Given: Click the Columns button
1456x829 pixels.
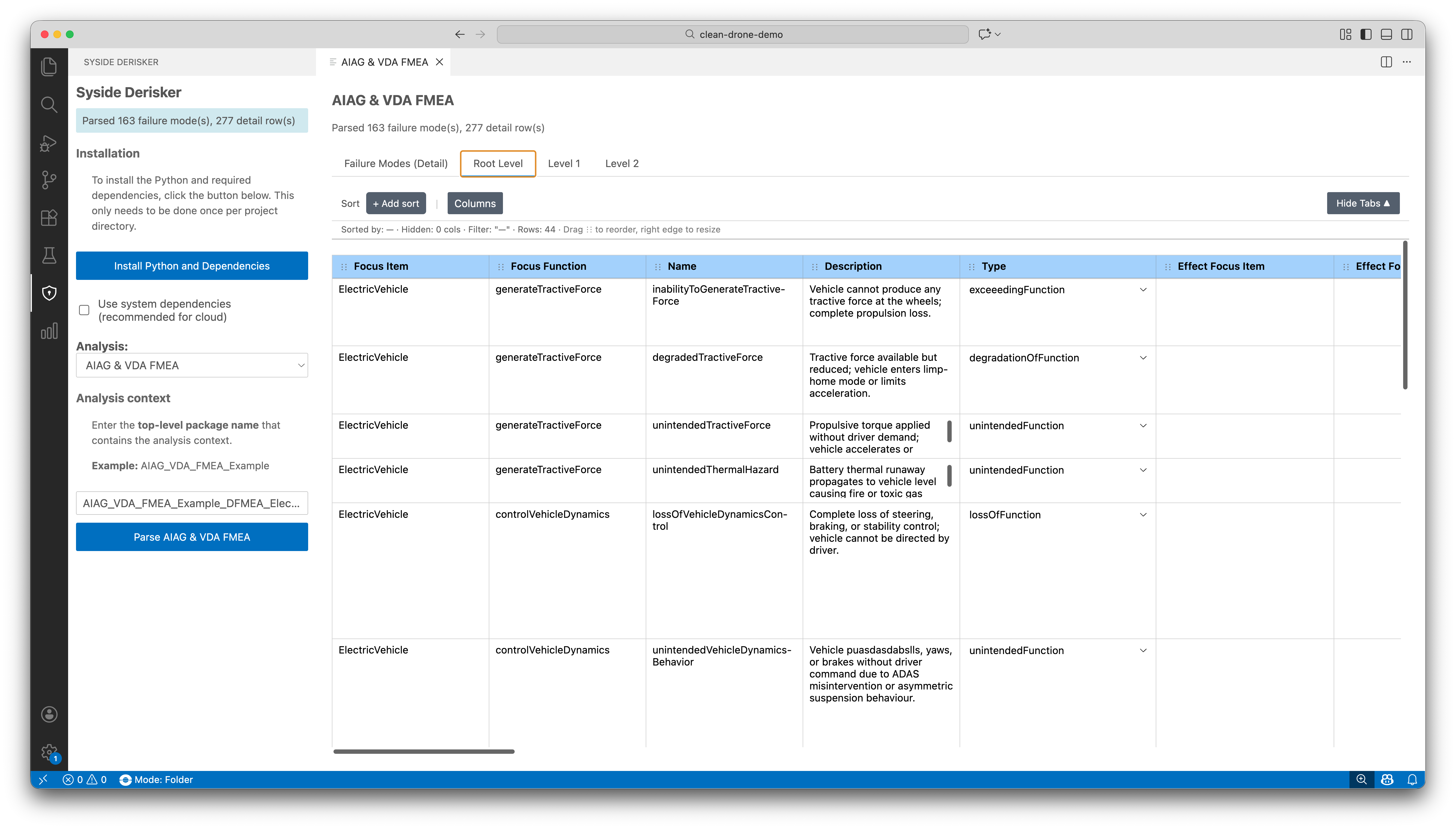Looking at the screenshot, I should click(x=474, y=203).
